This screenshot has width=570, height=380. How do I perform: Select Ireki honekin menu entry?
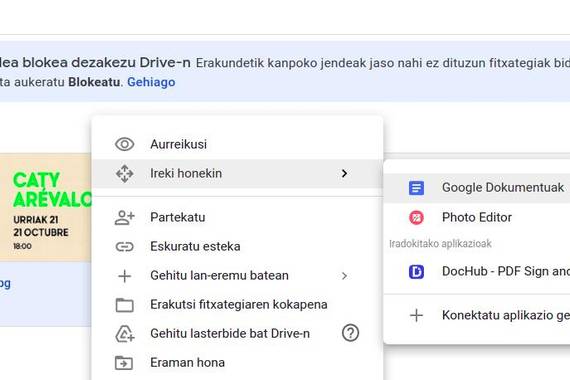tap(237, 173)
